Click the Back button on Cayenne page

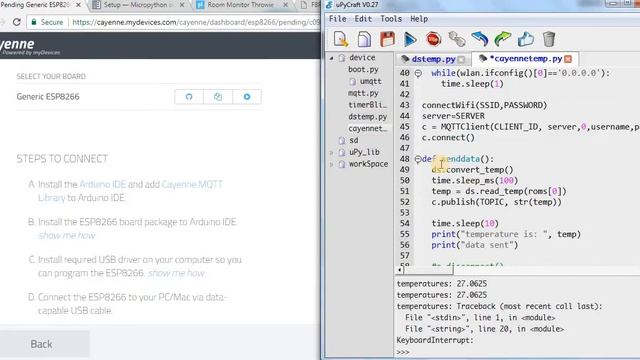41,344
